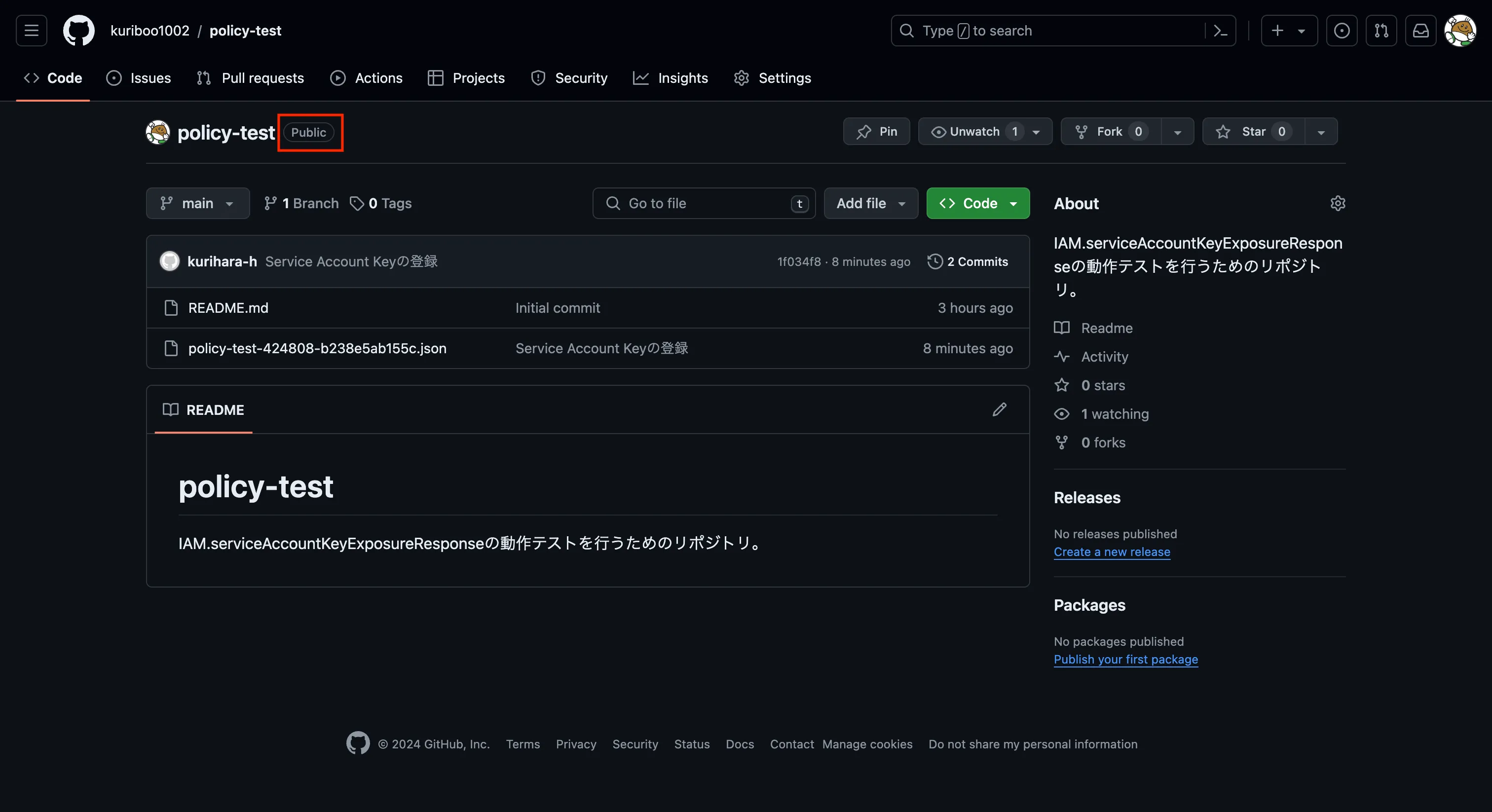The height and width of the screenshot is (812, 1492).
Task: Click Create a new release link
Action: pyautogui.click(x=1112, y=552)
